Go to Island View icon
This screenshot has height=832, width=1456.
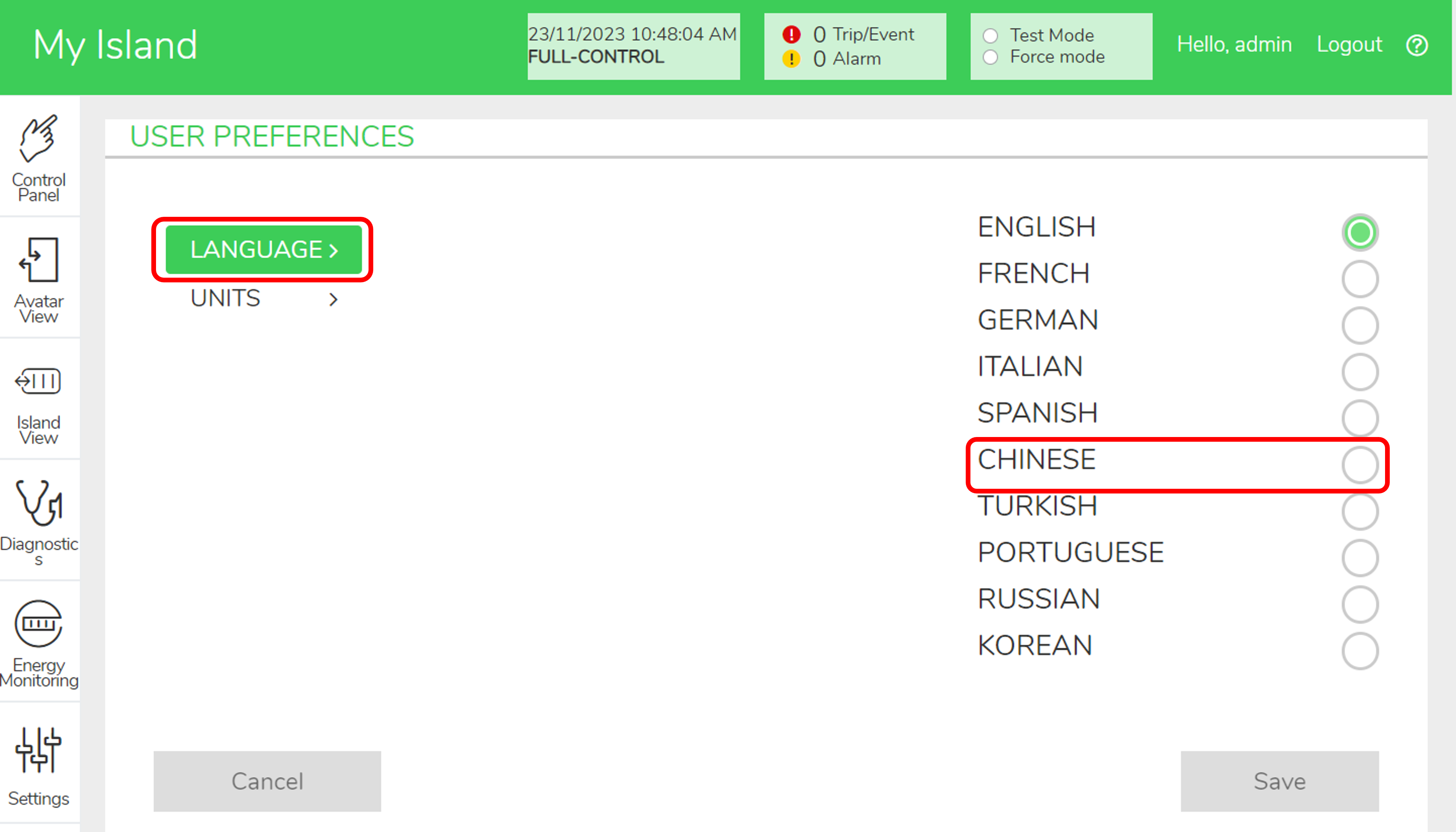coord(38,381)
